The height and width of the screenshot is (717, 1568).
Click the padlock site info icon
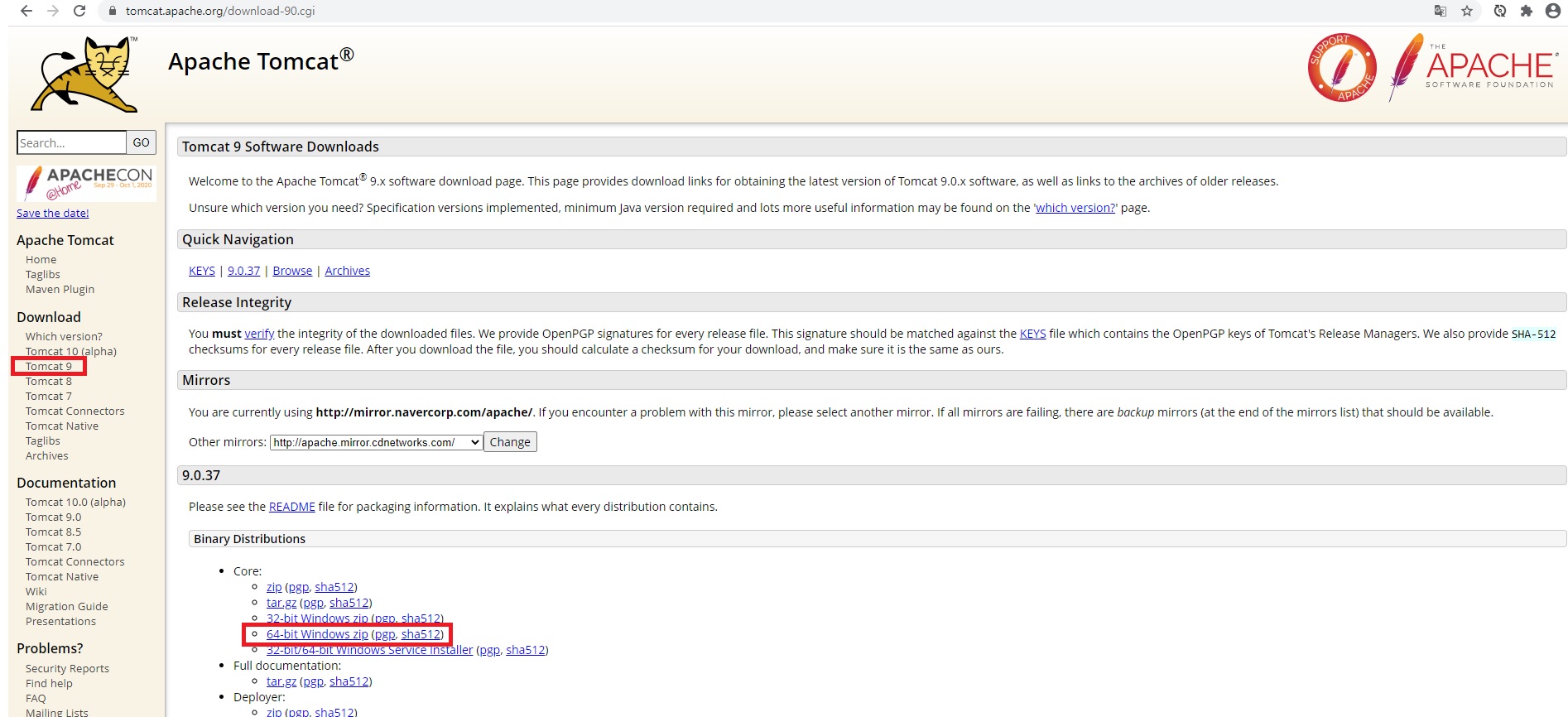coord(113,11)
